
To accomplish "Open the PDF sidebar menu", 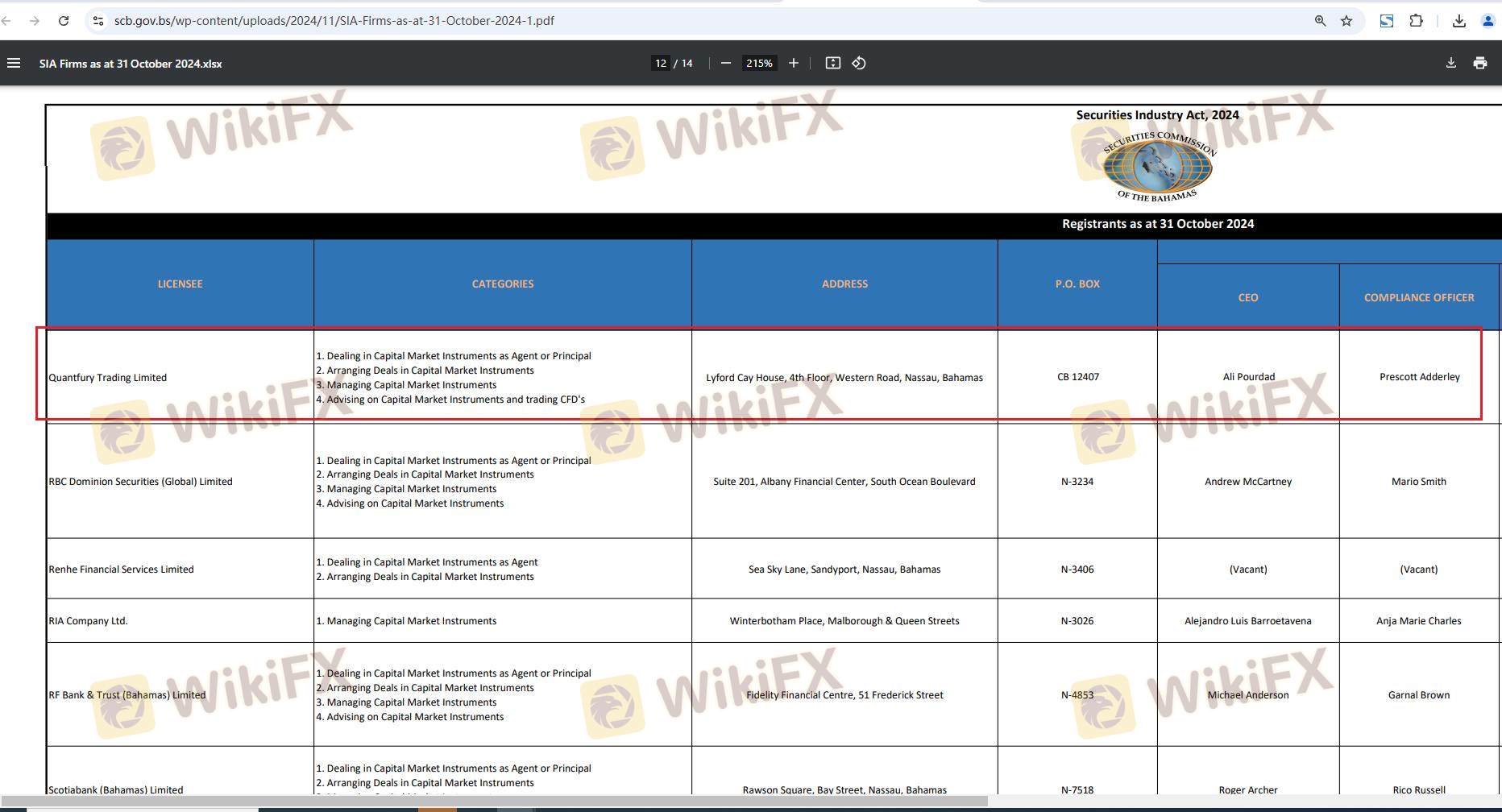I will click(14, 63).
